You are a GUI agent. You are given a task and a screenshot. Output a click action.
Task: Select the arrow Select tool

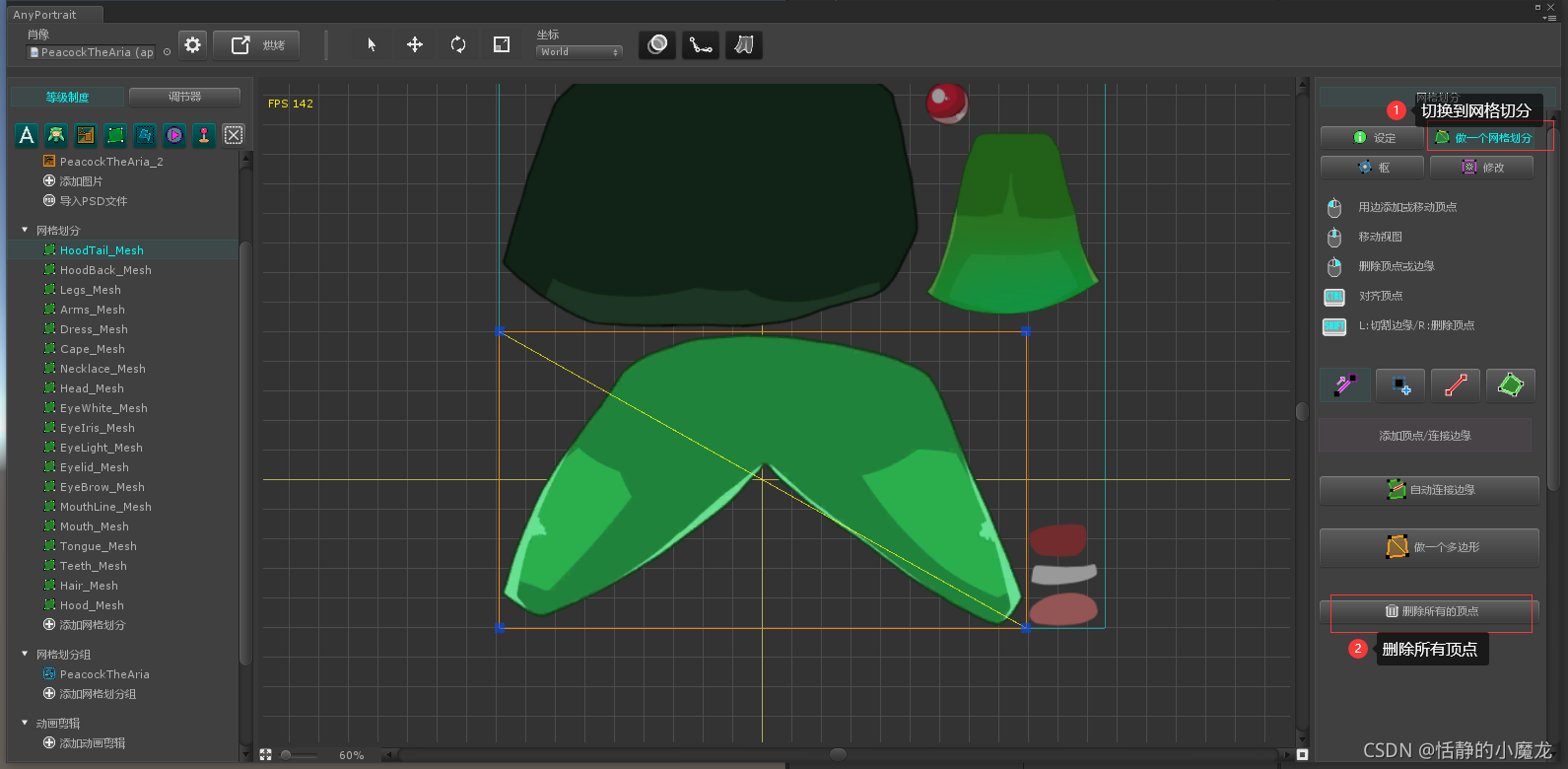[x=372, y=44]
